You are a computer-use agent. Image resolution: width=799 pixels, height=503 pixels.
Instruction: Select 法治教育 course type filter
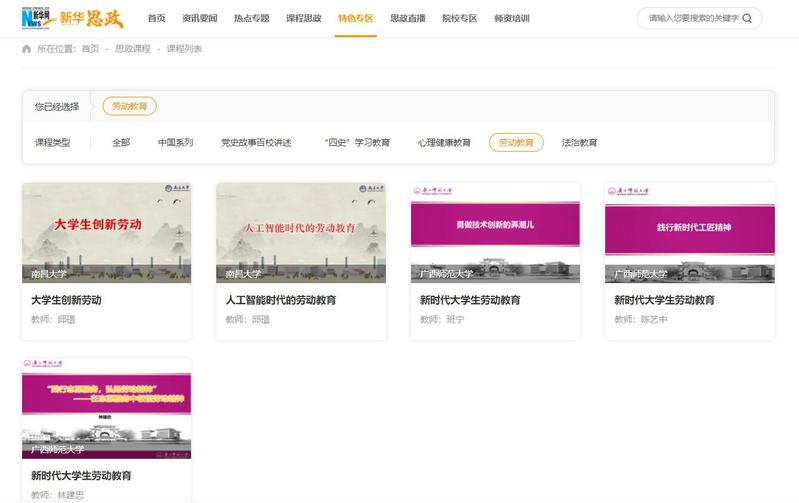pos(579,142)
